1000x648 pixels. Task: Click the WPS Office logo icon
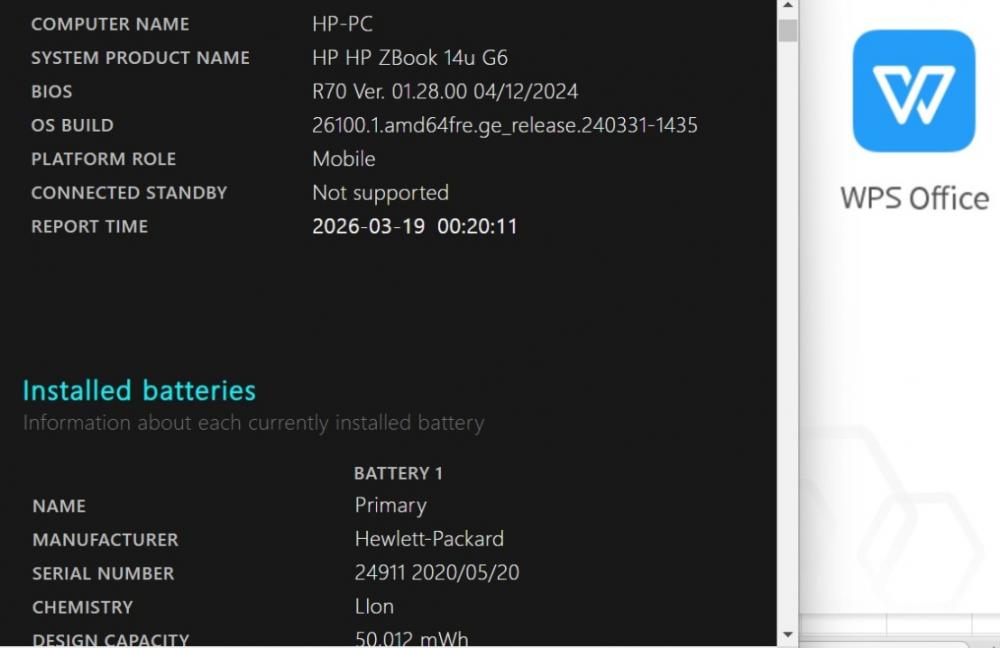coord(914,91)
